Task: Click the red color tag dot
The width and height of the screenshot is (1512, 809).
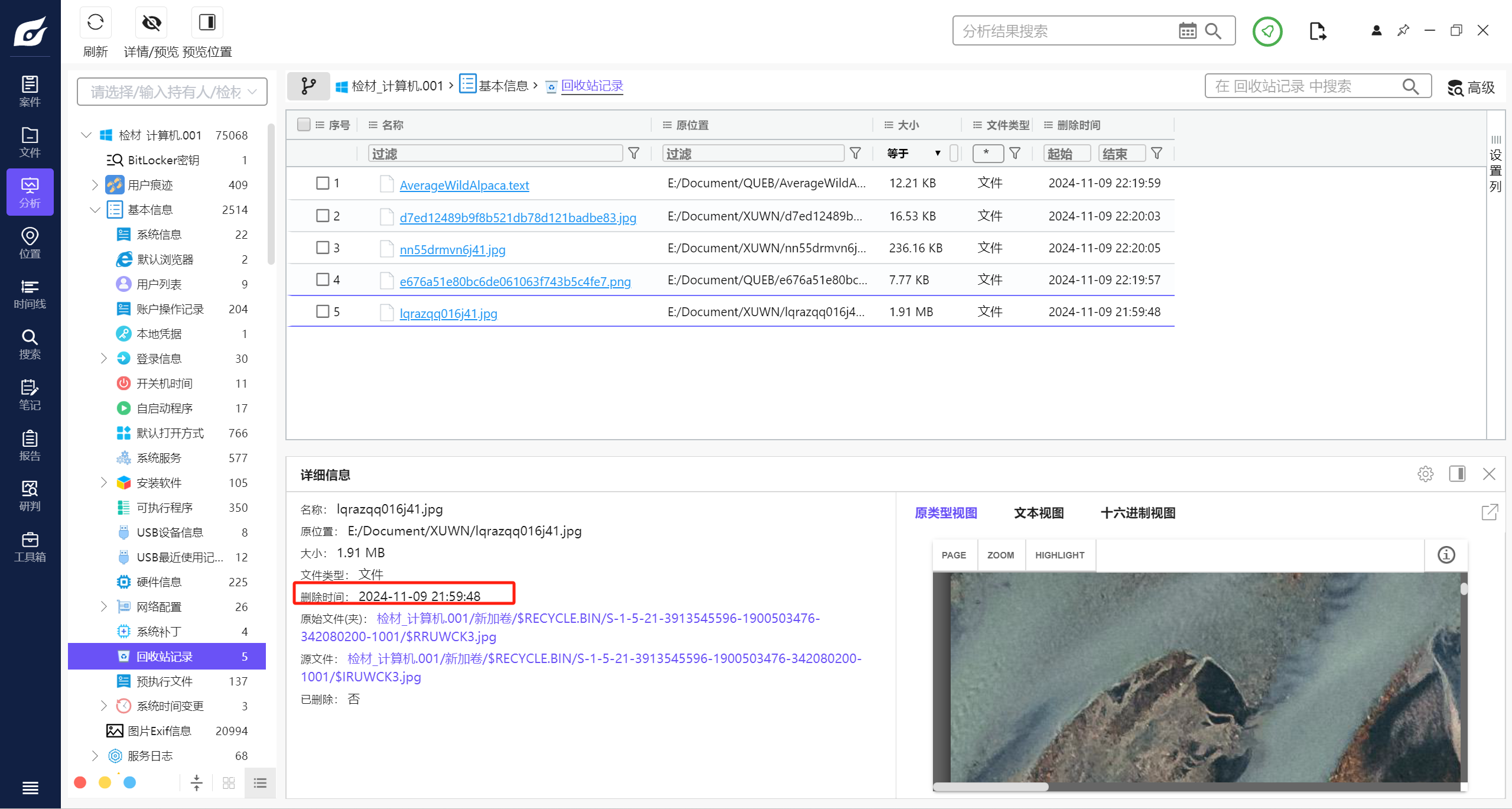Action: [80, 782]
